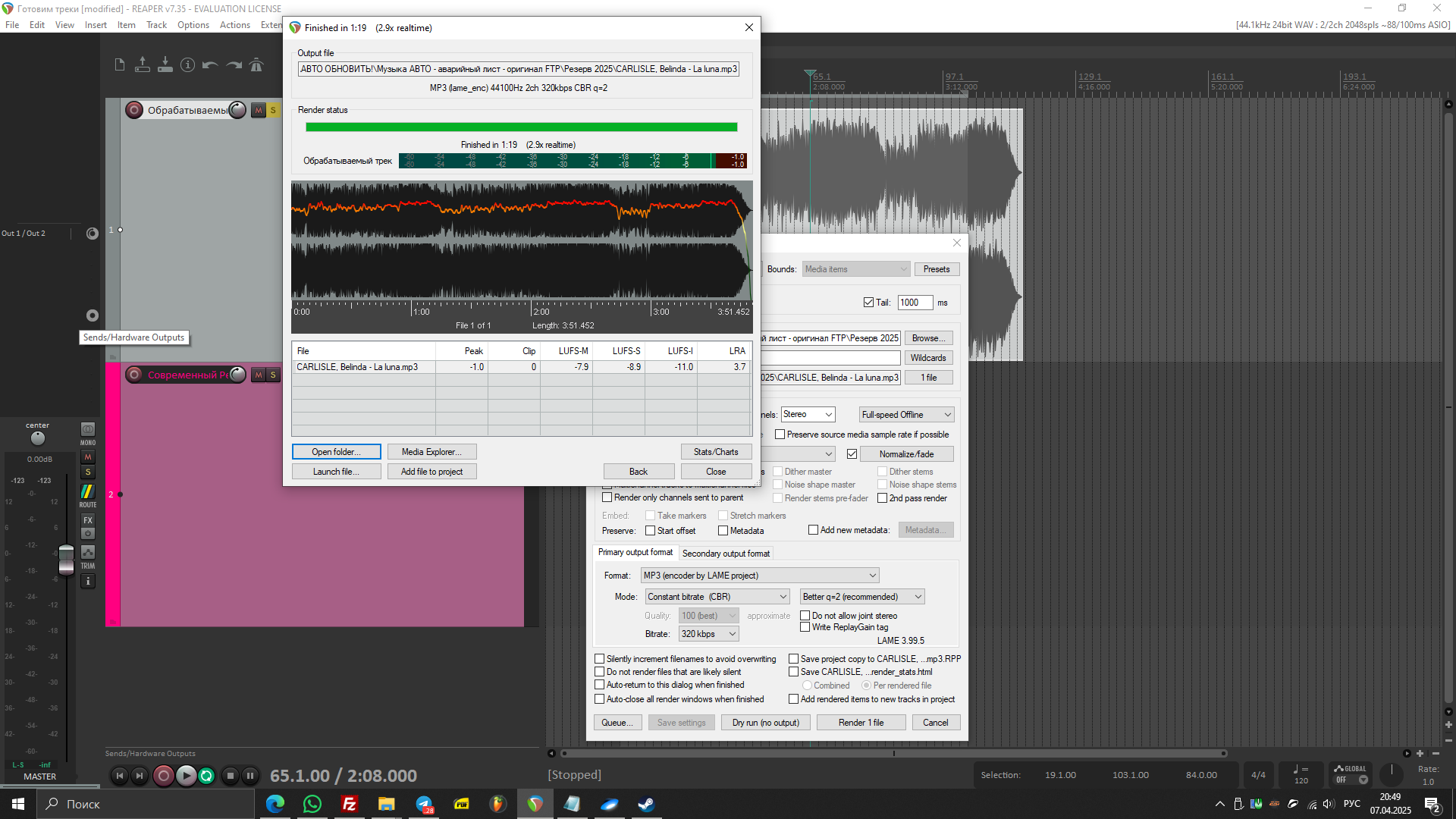Image resolution: width=1456 pixels, height=819 pixels.
Task: Go to project start transport button
Action: click(x=119, y=775)
